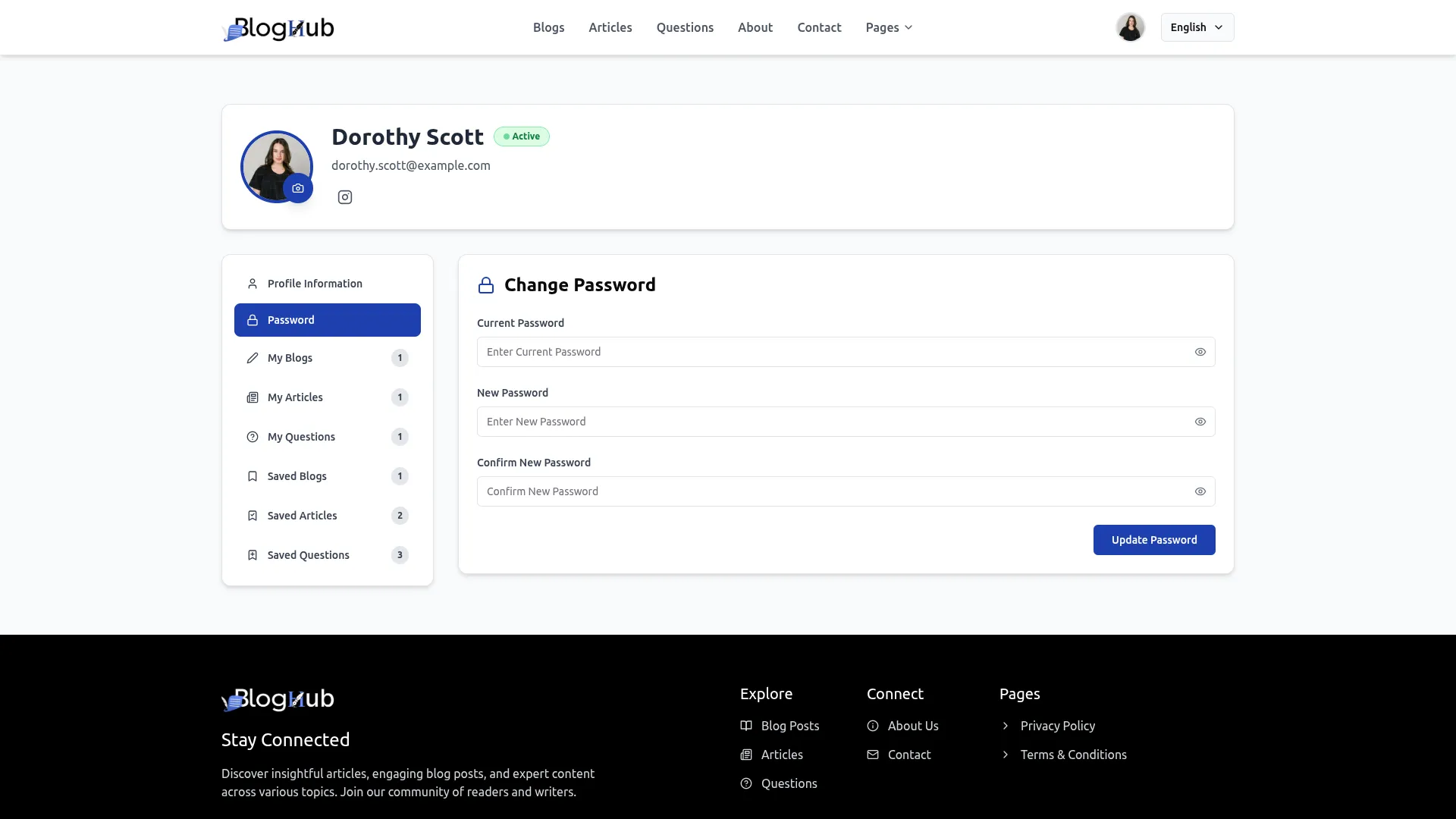Click the mail icon beside footer Contact
Screen dimensions: 1456x819
(873, 755)
